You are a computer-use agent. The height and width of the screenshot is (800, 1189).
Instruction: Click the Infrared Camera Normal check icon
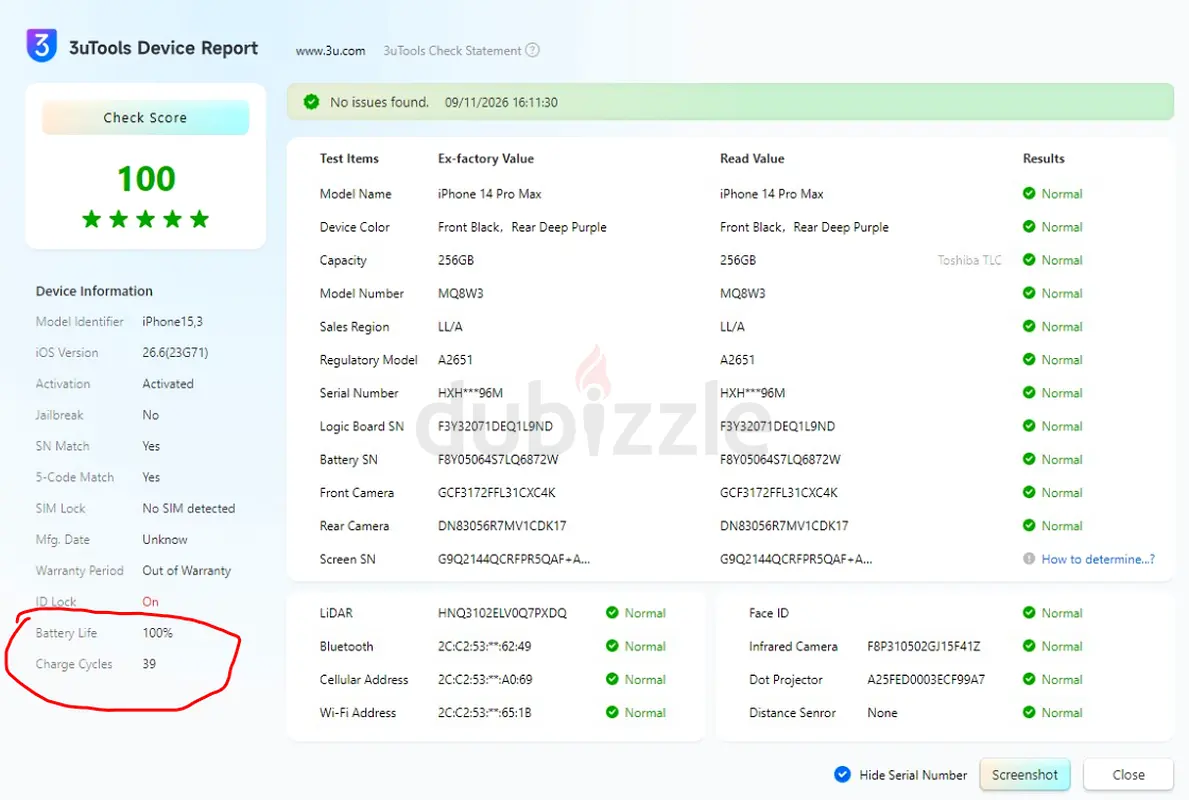[x=1029, y=646]
